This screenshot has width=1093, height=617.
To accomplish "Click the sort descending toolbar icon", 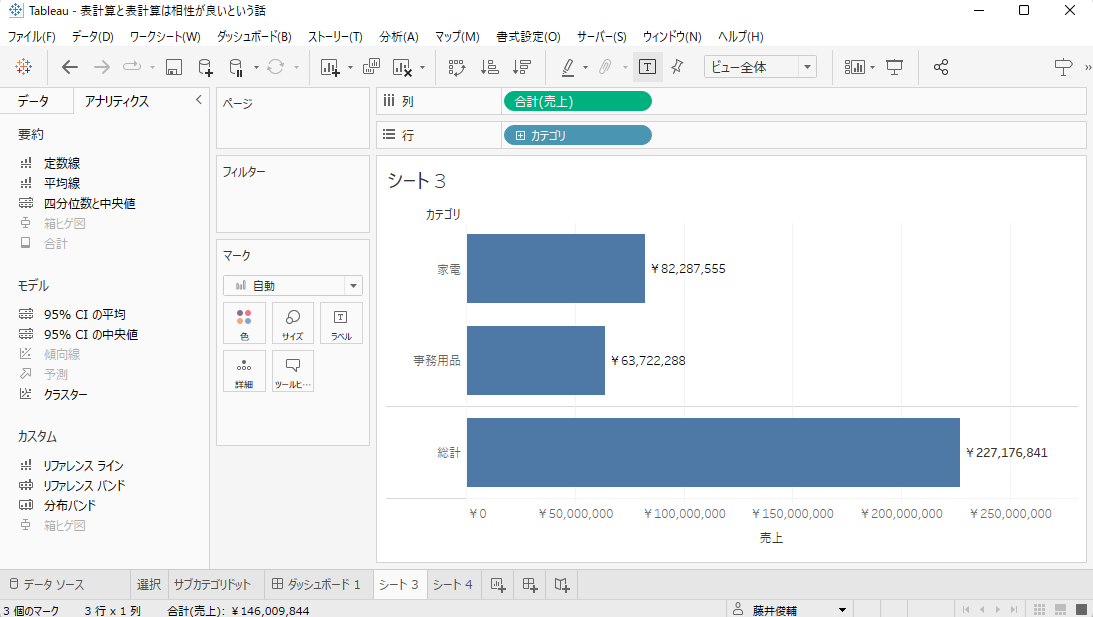I will pyautogui.click(x=521, y=67).
